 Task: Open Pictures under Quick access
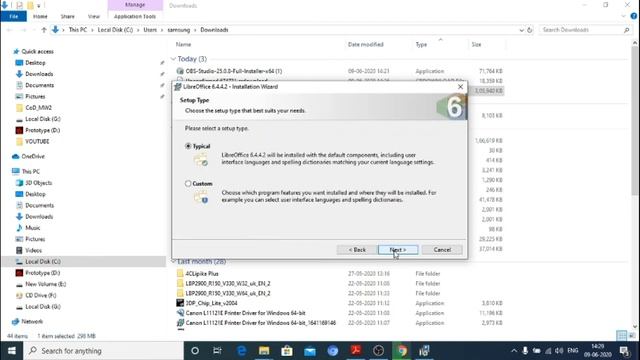pyautogui.click(x=35, y=96)
